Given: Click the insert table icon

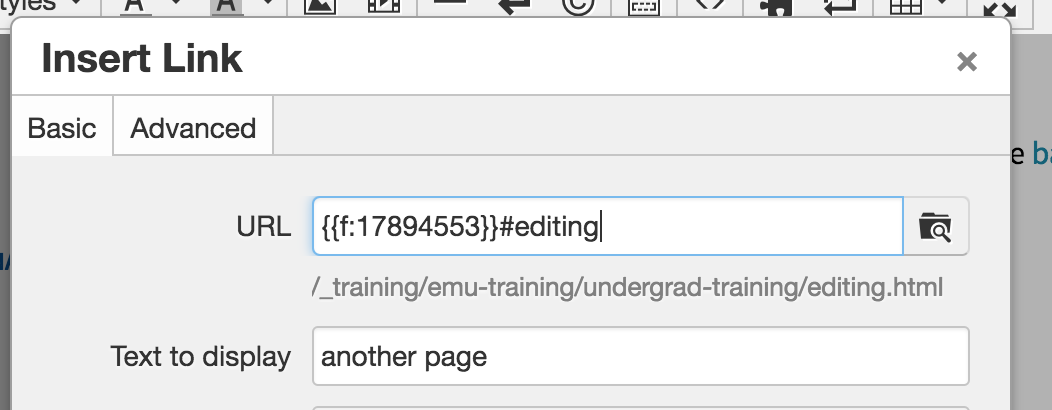Looking at the screenshot, I should coord(905,7).
